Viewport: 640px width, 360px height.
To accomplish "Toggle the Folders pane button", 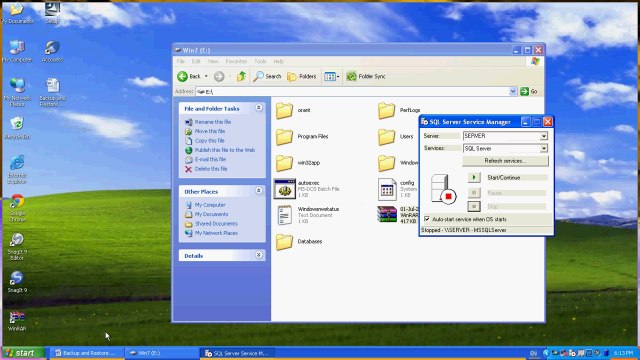I will point(302,76).
